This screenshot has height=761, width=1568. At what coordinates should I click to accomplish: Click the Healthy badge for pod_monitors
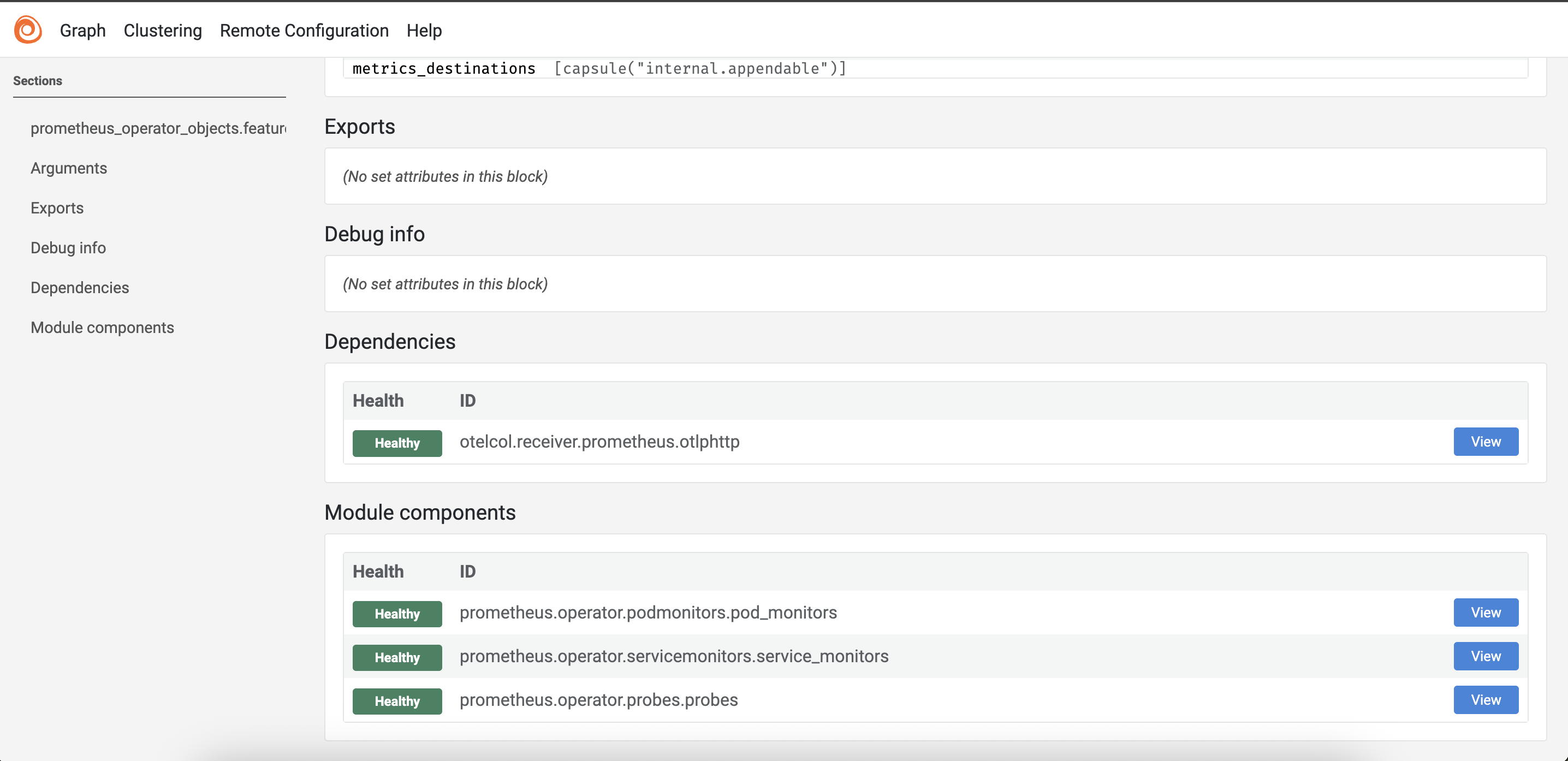(x=396, y=614)
